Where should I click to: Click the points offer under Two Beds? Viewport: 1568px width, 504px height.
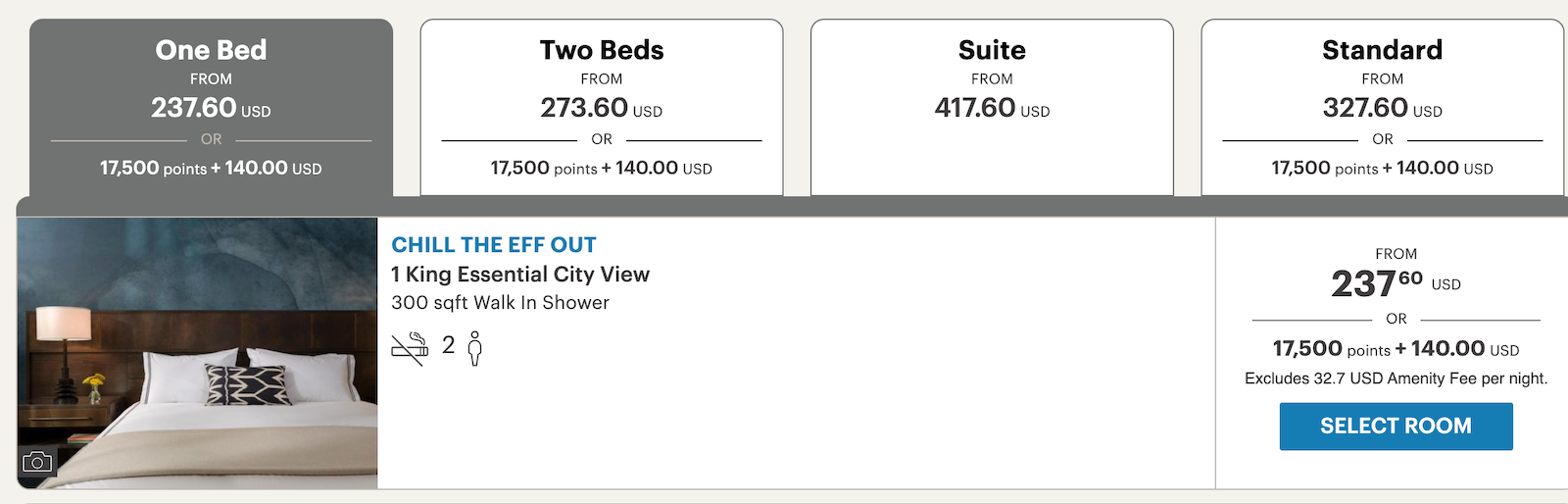point(601,169)
